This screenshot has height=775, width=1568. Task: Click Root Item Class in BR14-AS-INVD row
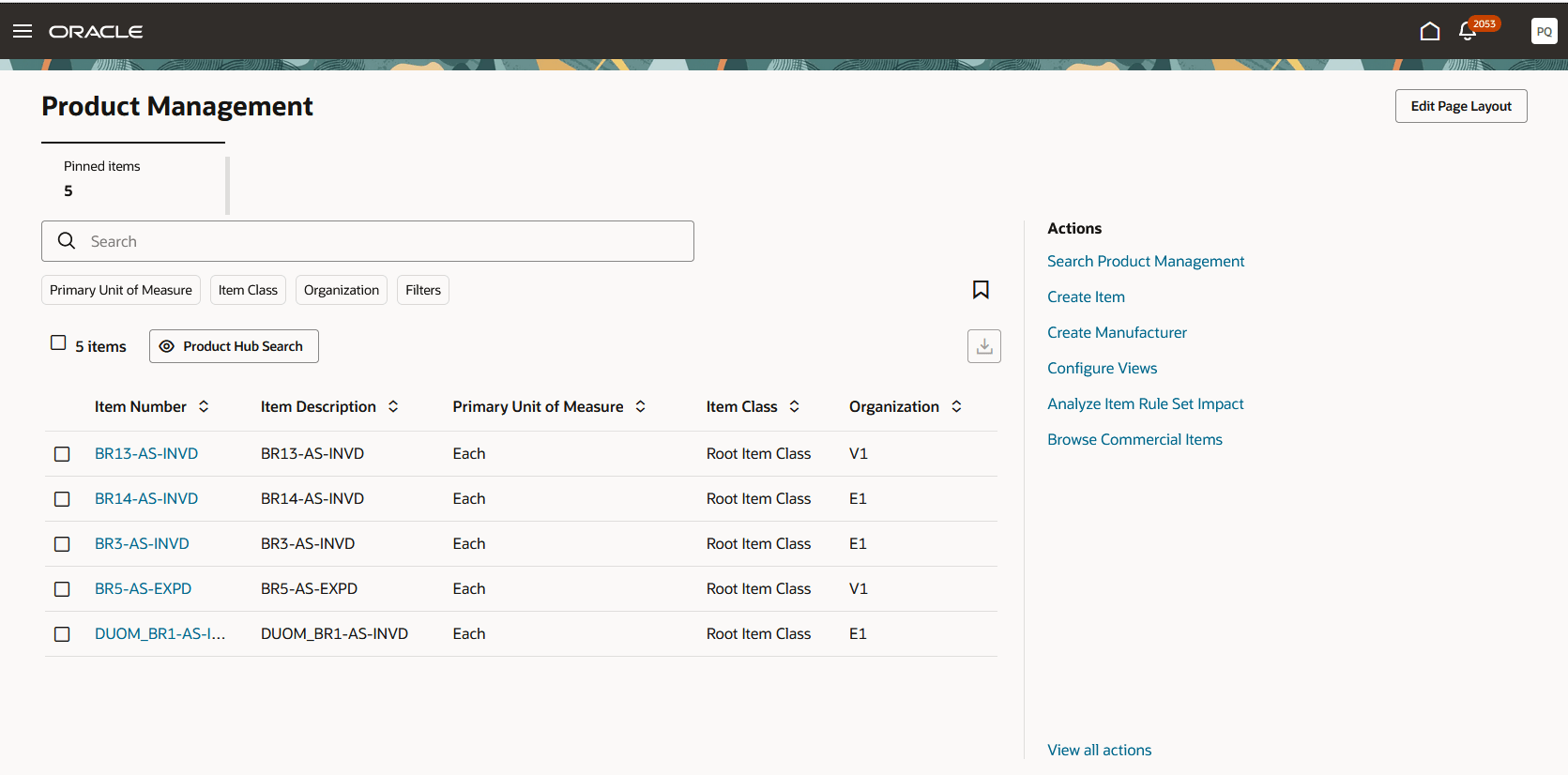pos(758,498)
